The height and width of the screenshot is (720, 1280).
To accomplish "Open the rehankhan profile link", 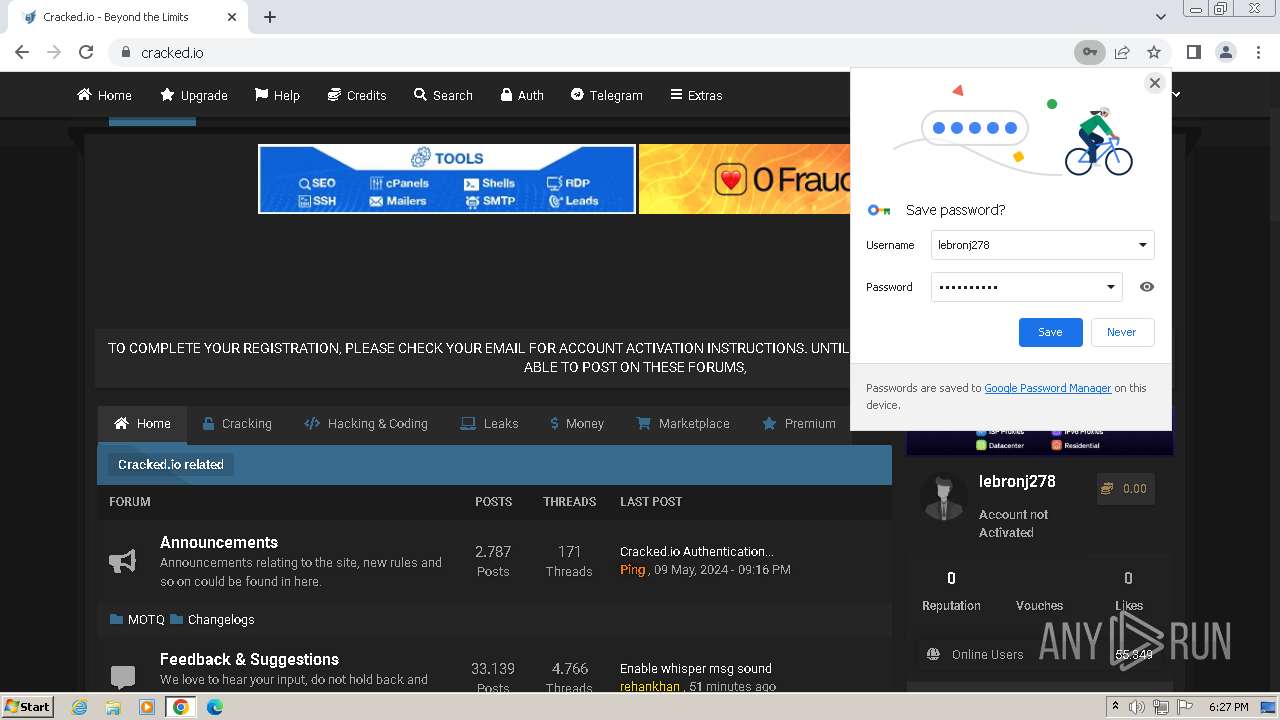I will coord(650,687).
